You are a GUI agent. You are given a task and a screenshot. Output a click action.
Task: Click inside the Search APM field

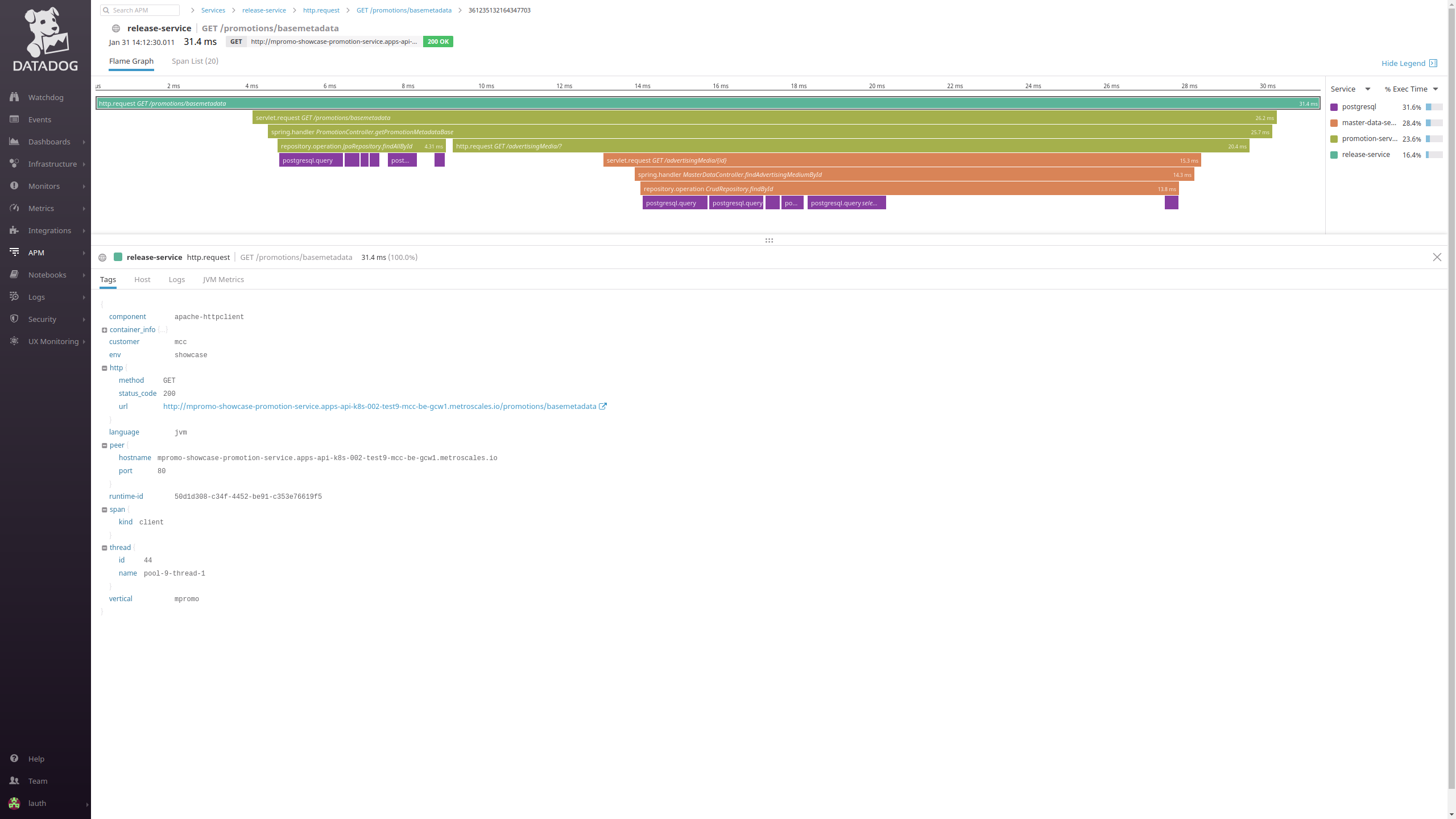pos(139,10)
